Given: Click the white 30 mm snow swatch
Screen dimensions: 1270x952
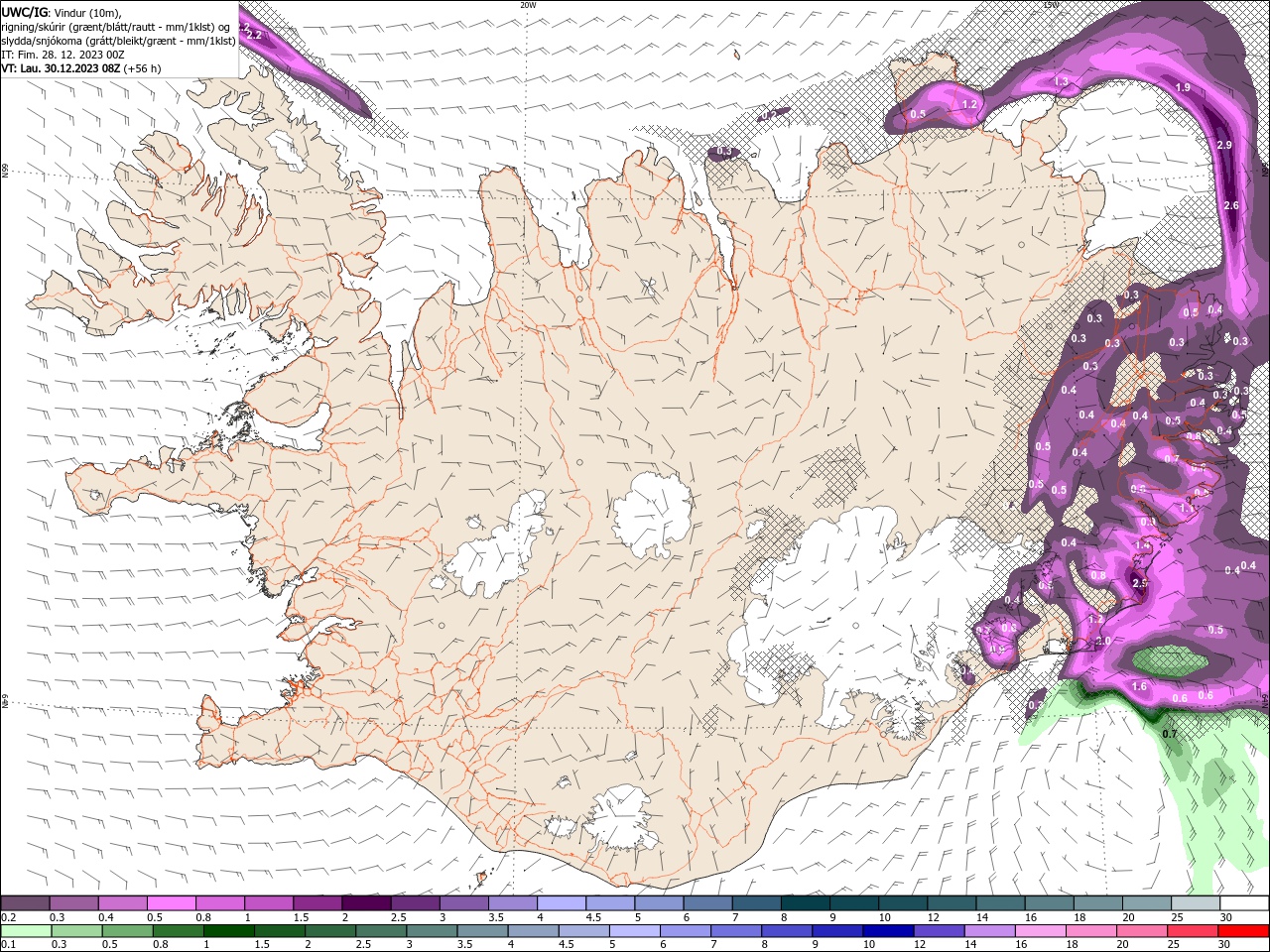Looking at the screenshot, I should [1244, 903].
